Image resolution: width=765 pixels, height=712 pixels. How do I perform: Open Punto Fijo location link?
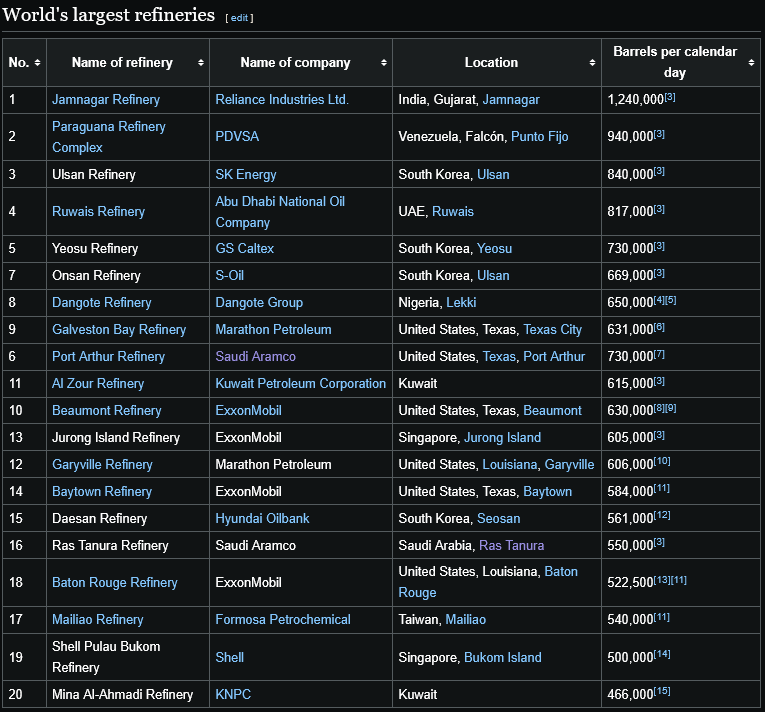click(540, 137)
